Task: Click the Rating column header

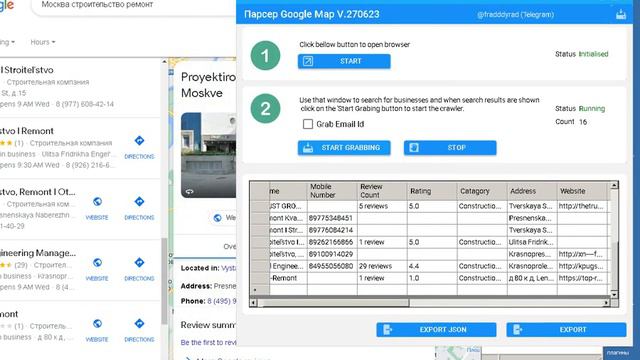Action: (x=432, y=191)
